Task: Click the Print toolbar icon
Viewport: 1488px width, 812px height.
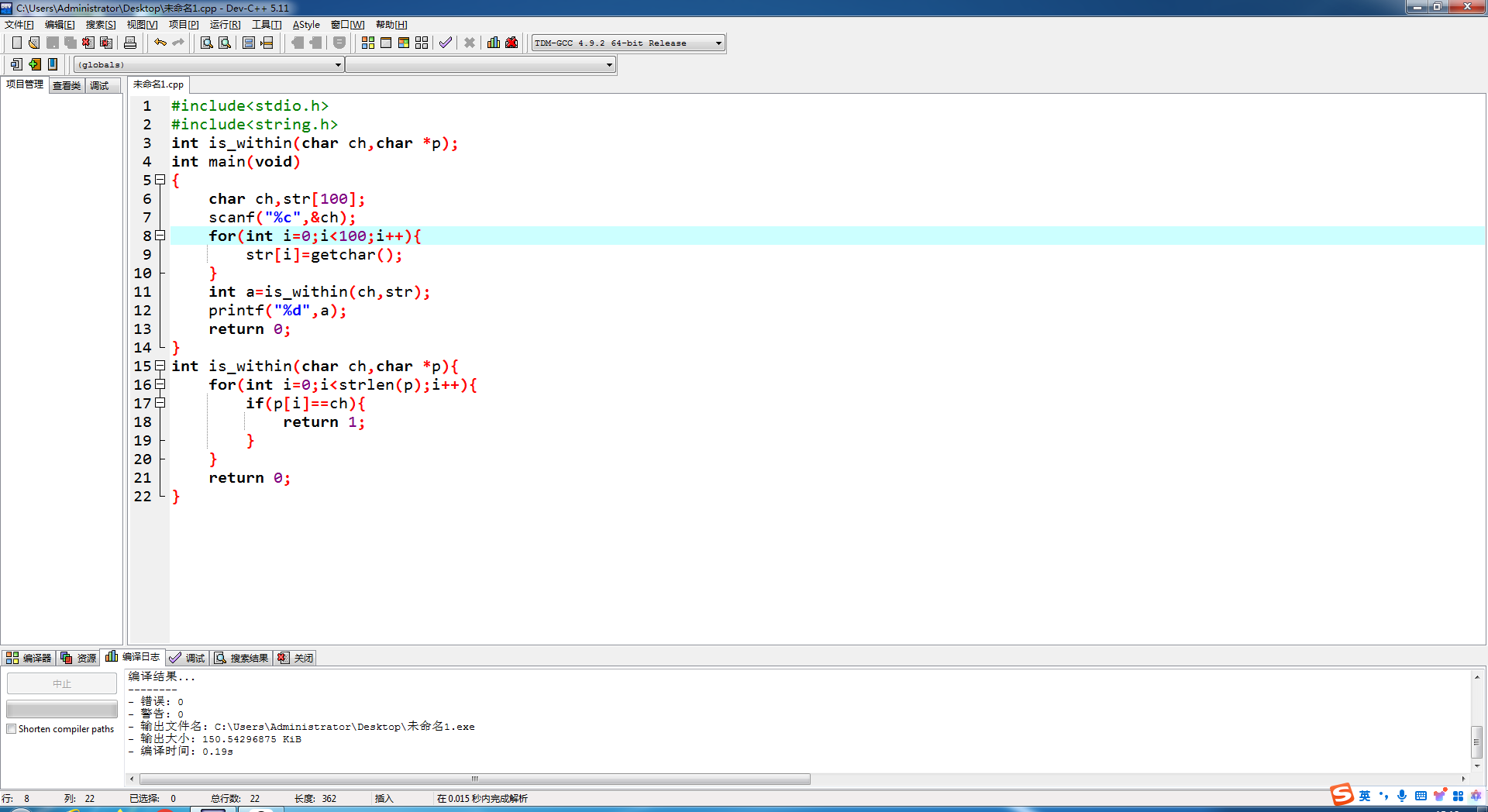Action: point(130,43)
